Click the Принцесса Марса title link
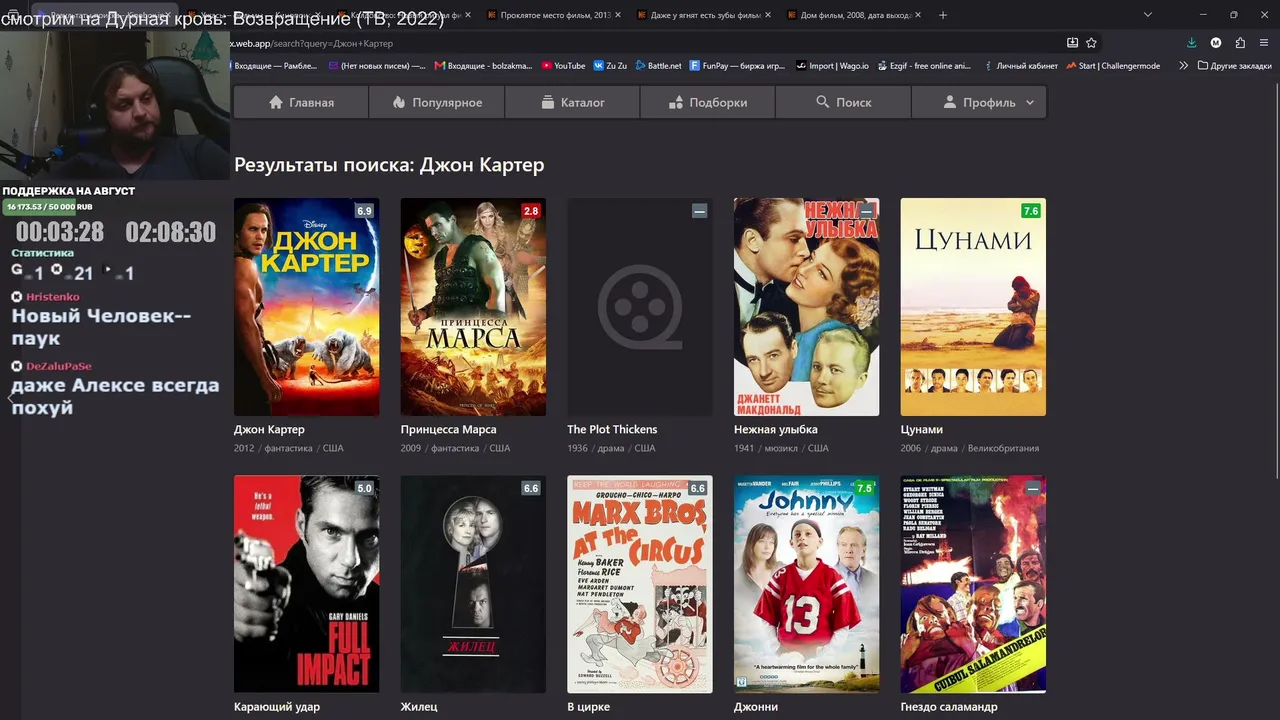The width and height of the screenshot is (1280, 720). [448, 429]
